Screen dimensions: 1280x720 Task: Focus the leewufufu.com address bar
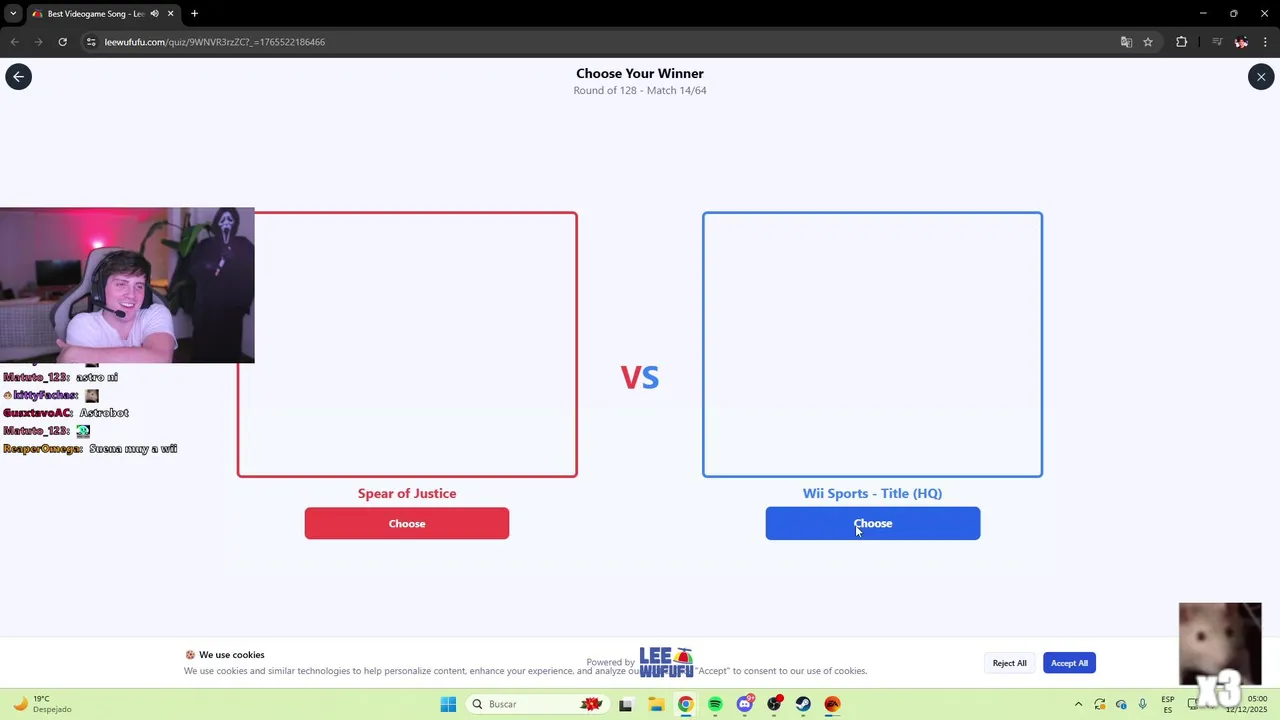click(600, 42)
